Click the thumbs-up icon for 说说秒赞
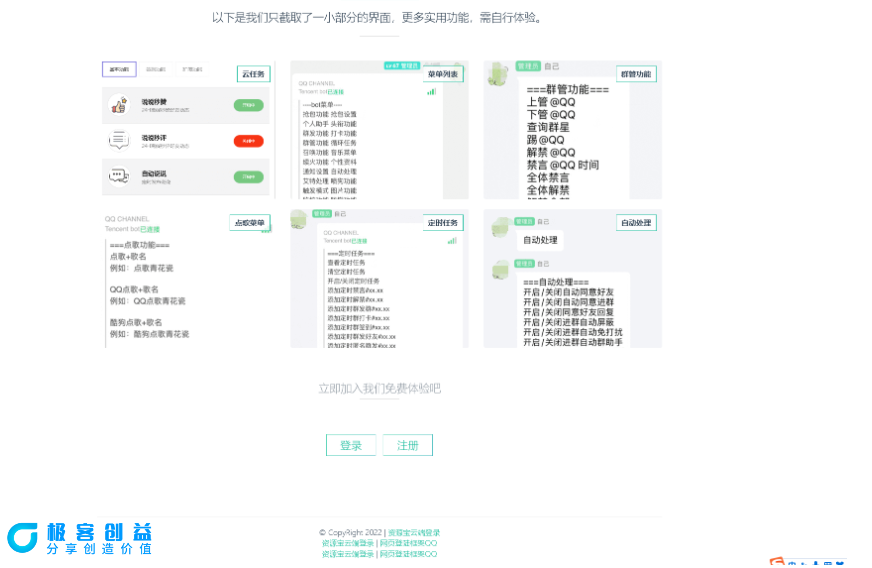 click(x=119, y=105)
